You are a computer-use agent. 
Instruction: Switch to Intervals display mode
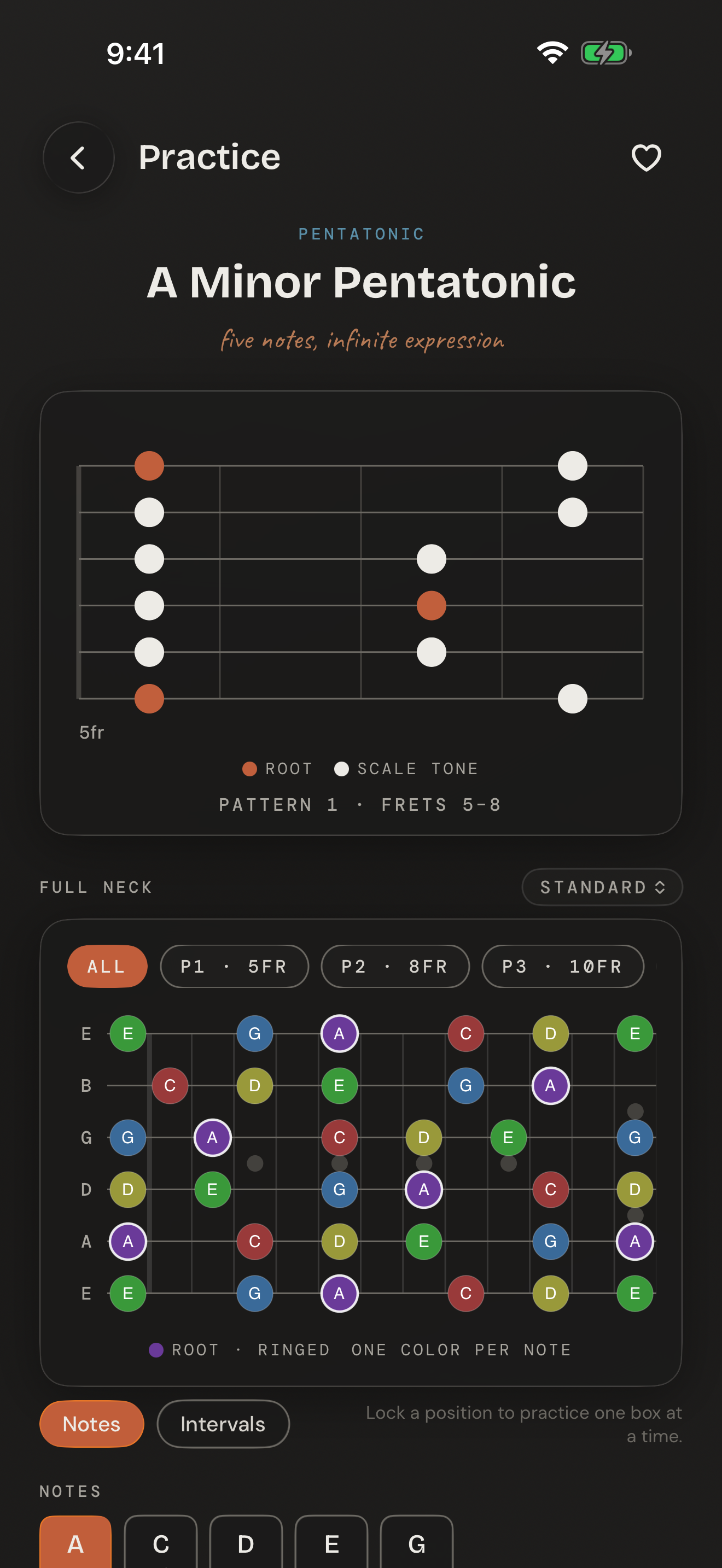pos(223,1424)
